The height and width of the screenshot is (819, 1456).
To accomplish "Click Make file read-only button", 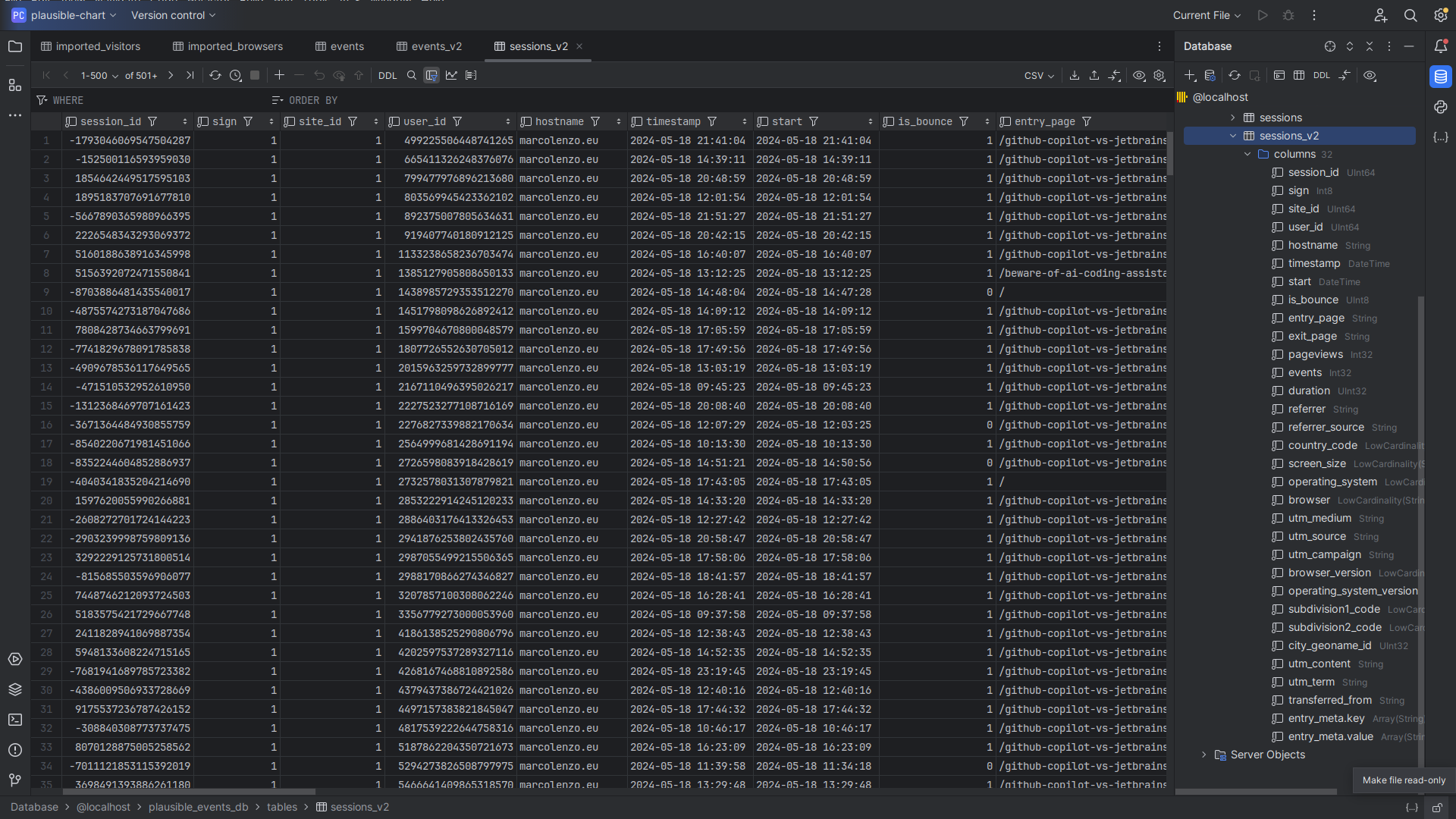I will 1436,808.
